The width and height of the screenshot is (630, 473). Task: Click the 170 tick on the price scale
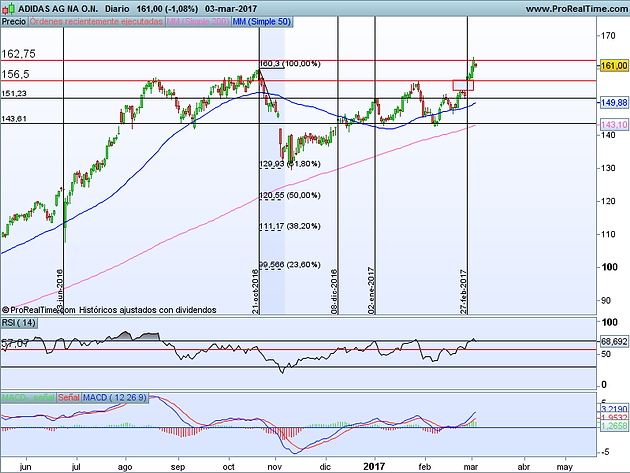coord(608,36)
